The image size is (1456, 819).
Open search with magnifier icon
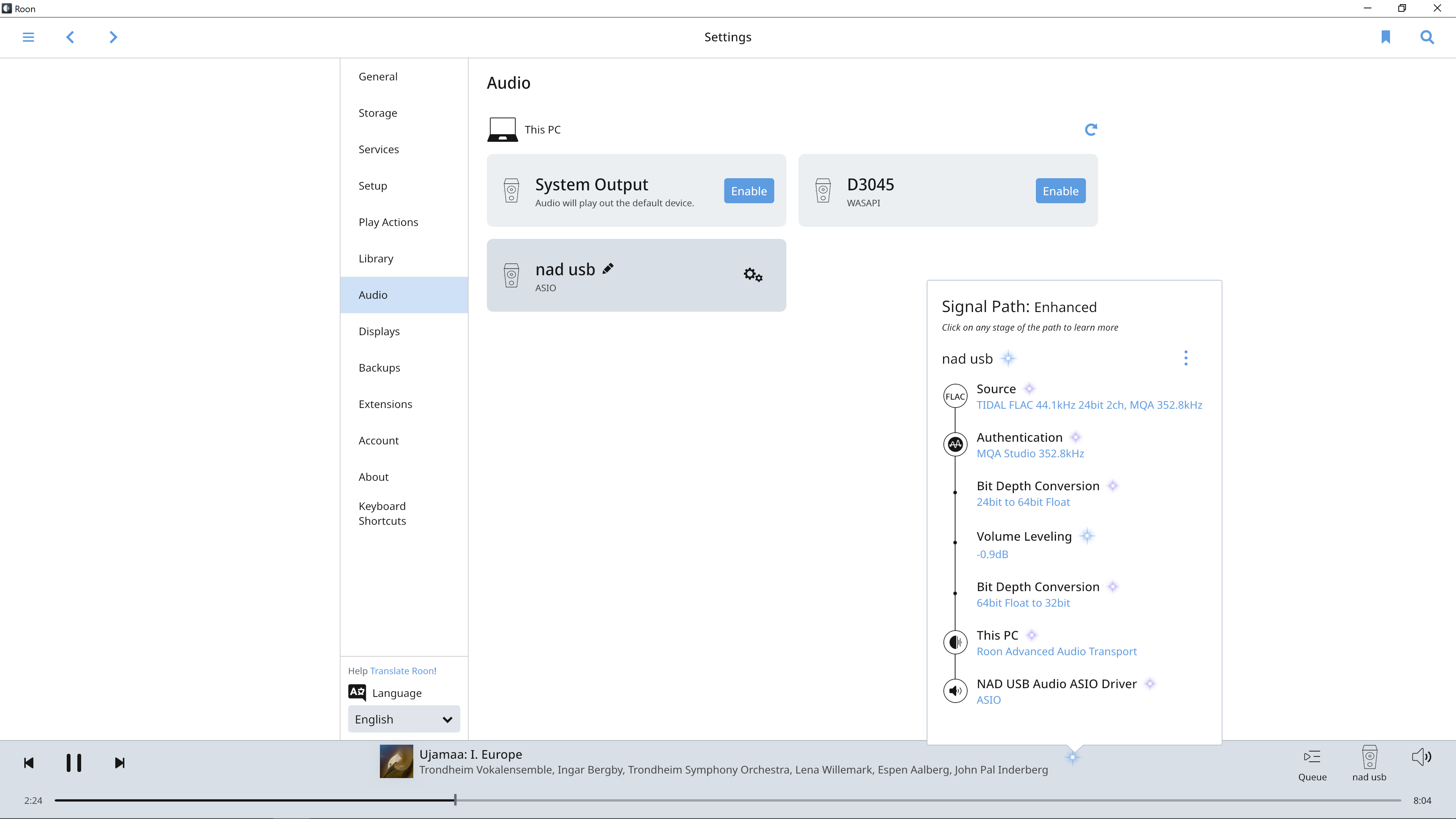coord(1426,37)
